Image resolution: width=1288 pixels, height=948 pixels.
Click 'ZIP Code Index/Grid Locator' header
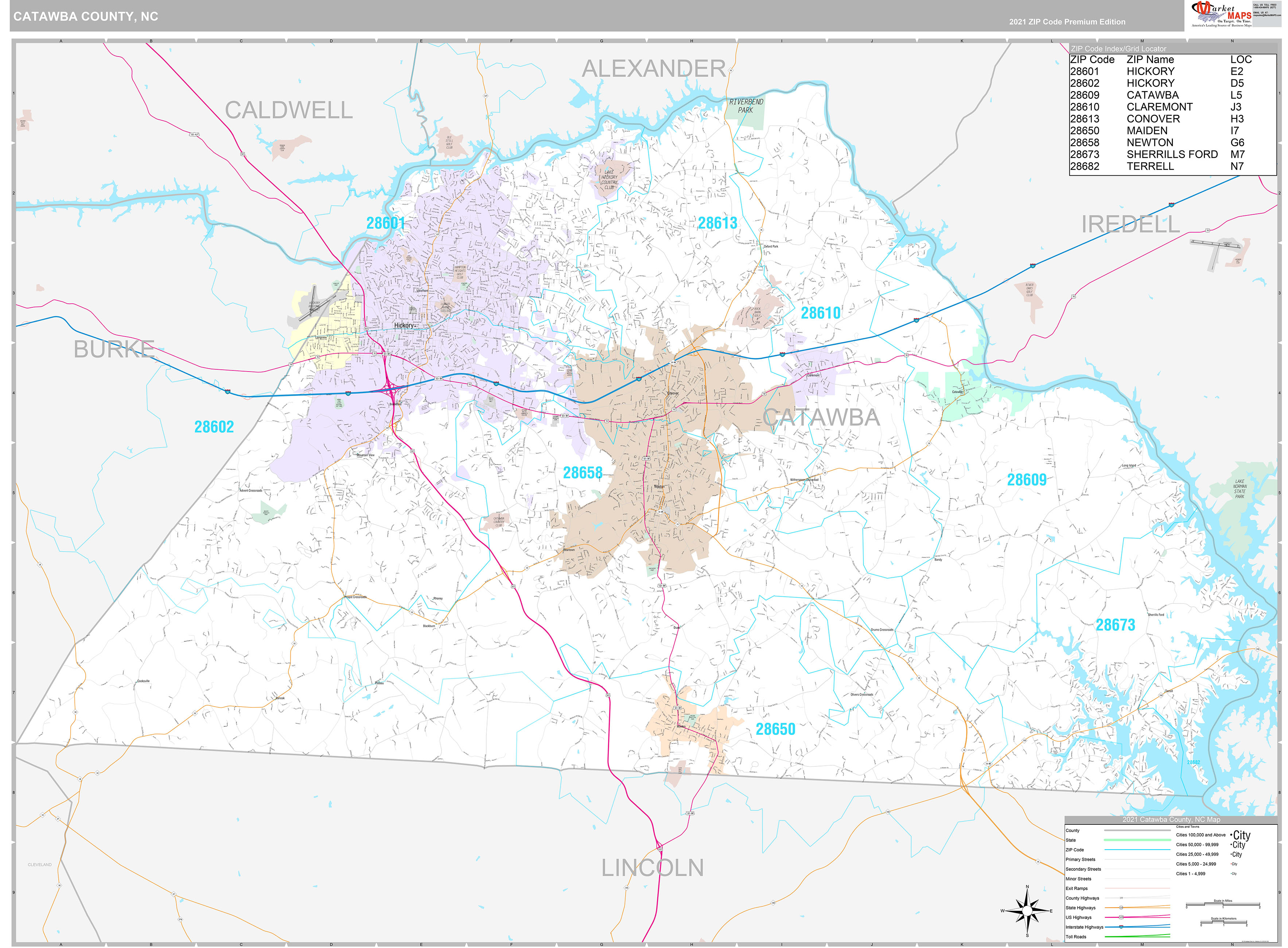pos(1118,49)
